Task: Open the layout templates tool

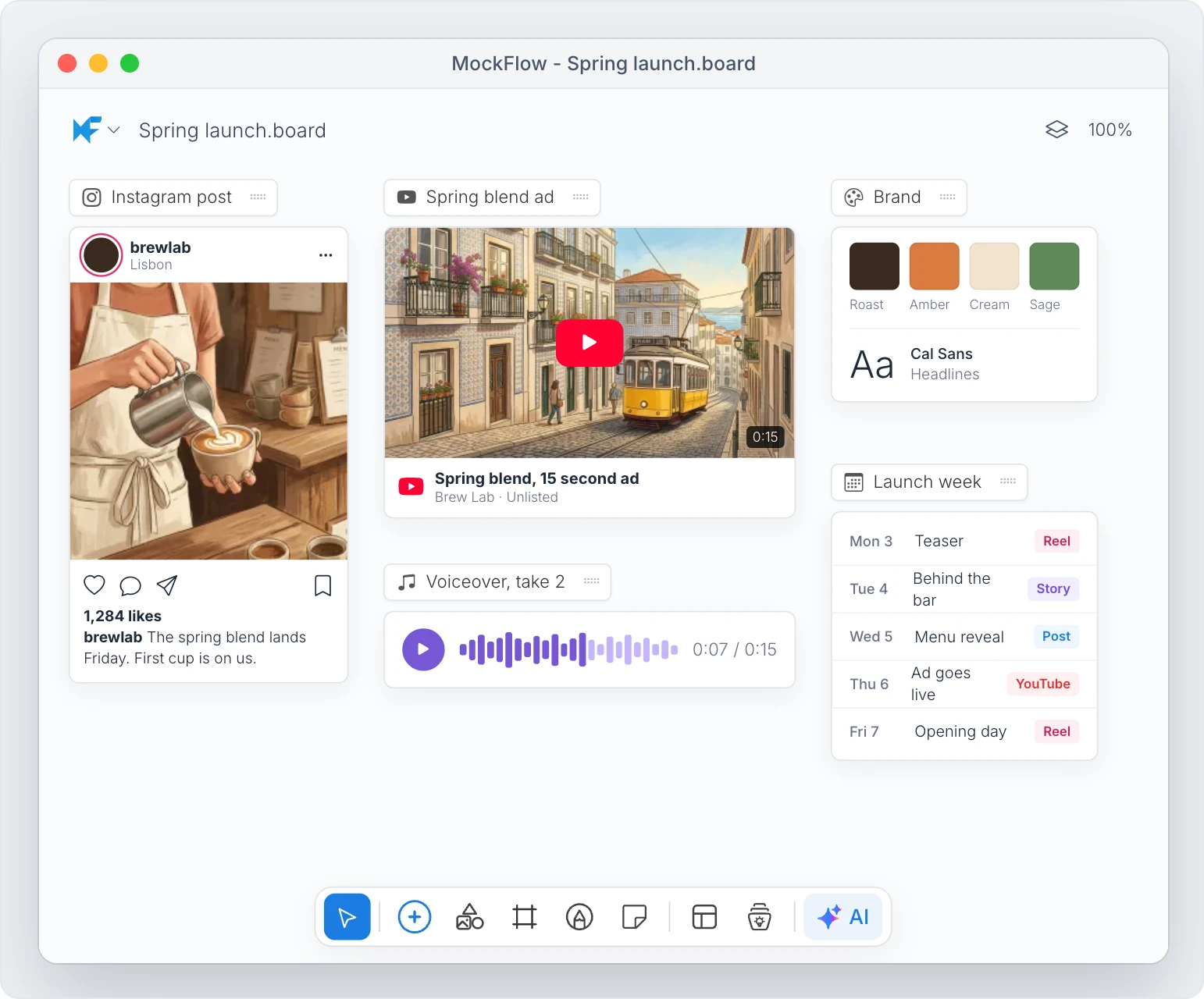Action: point(704,917)
